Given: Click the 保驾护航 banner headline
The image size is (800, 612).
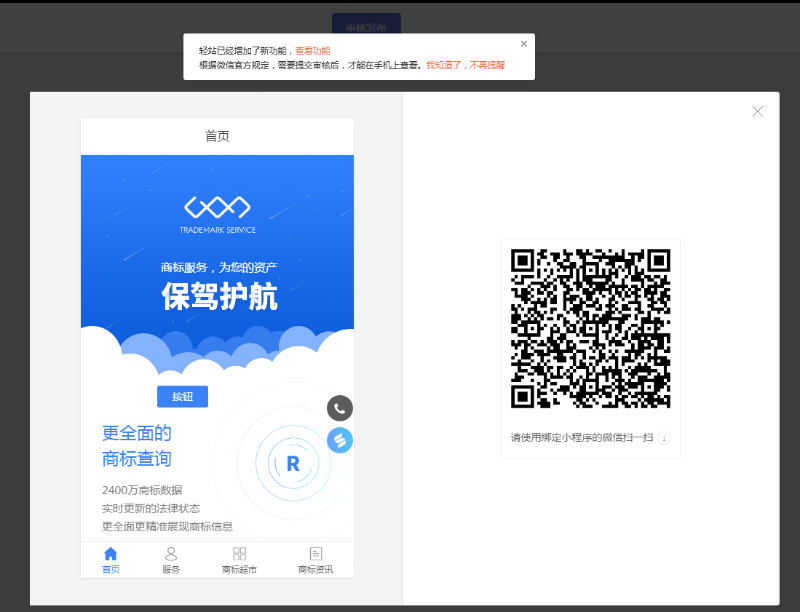Looking at the screenshot, I should point(220,296).
